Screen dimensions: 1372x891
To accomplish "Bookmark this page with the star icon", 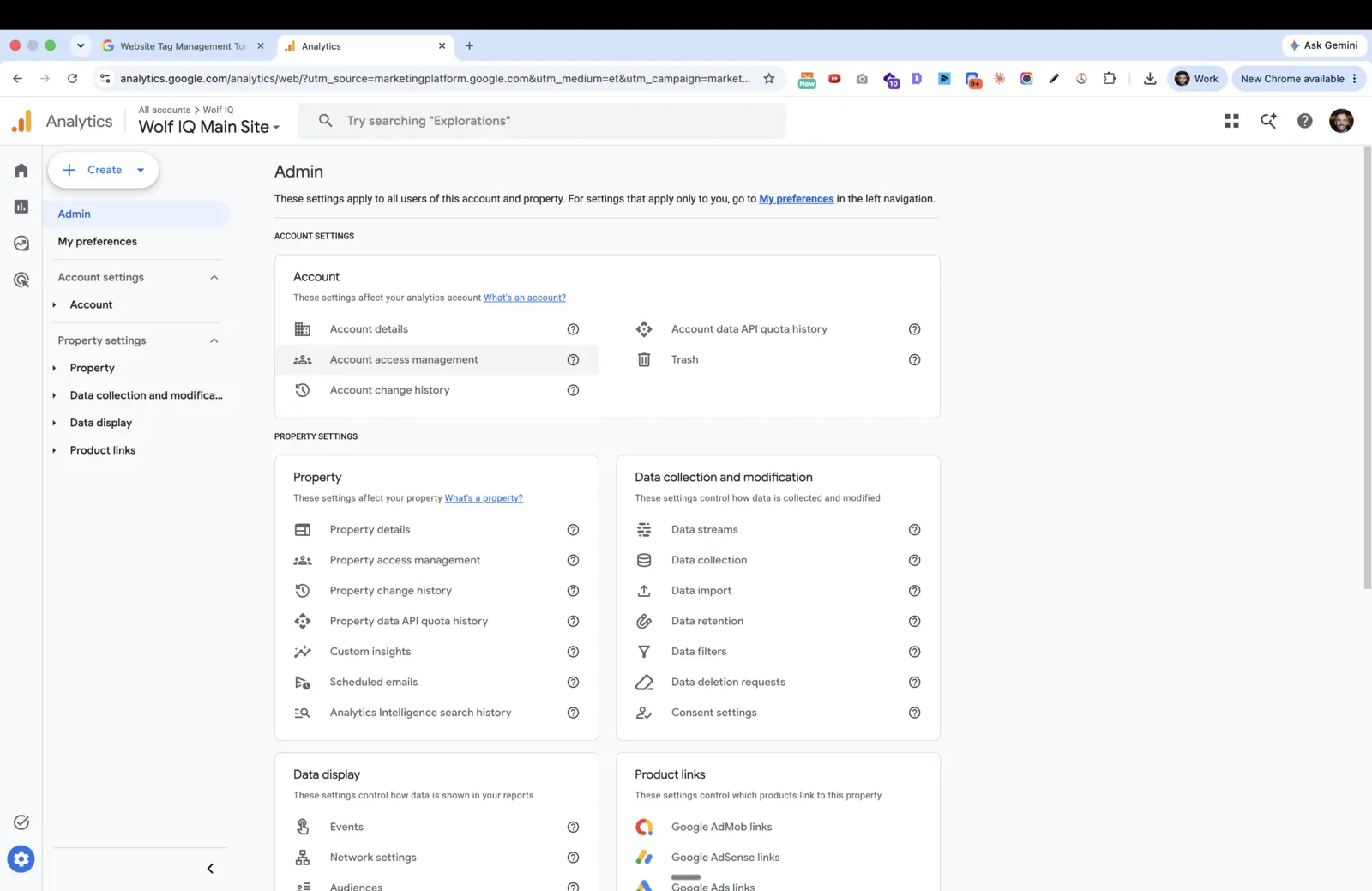I will (x=769, y=79).
